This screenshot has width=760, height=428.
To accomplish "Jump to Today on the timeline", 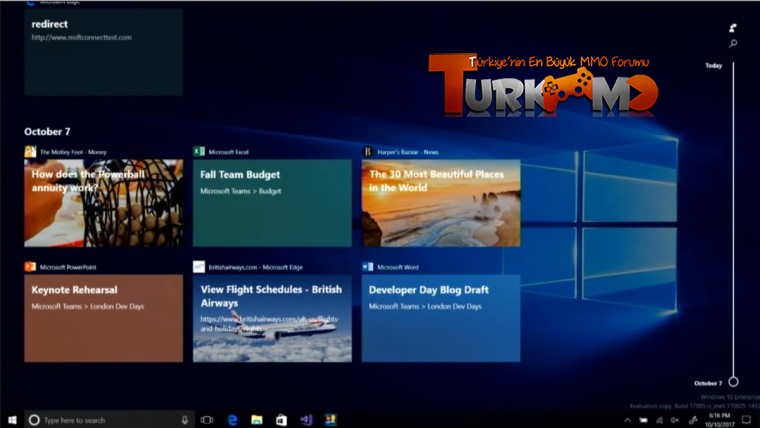I will pos(713,65).
